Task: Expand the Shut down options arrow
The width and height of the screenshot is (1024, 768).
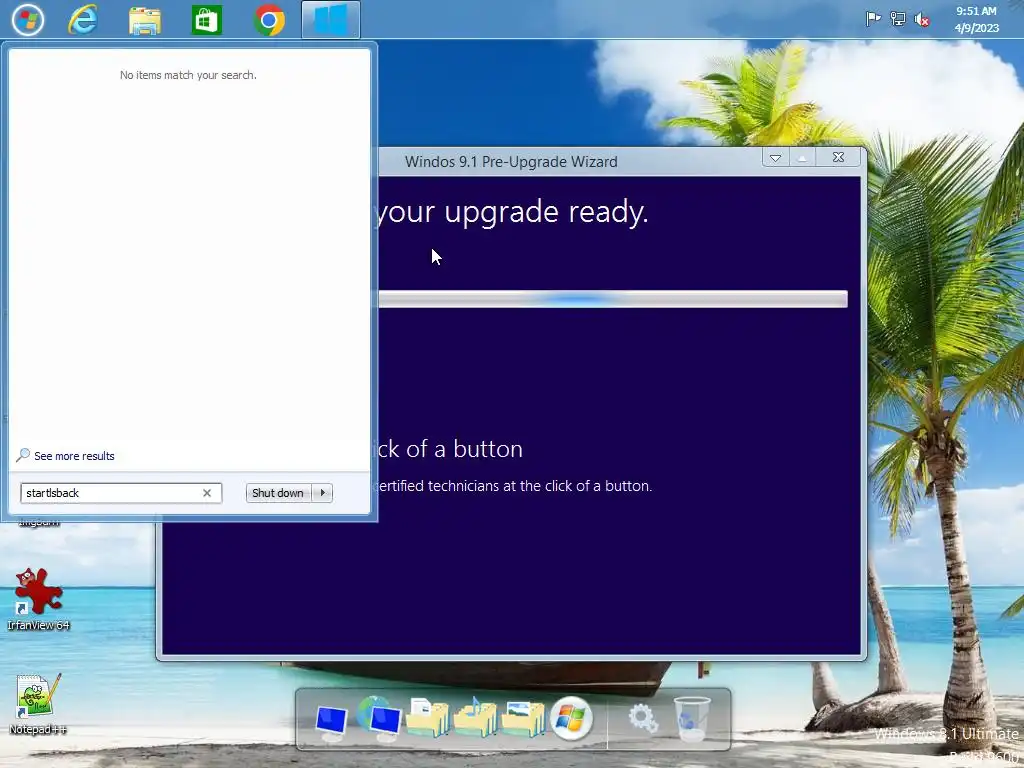Action: 323,493
